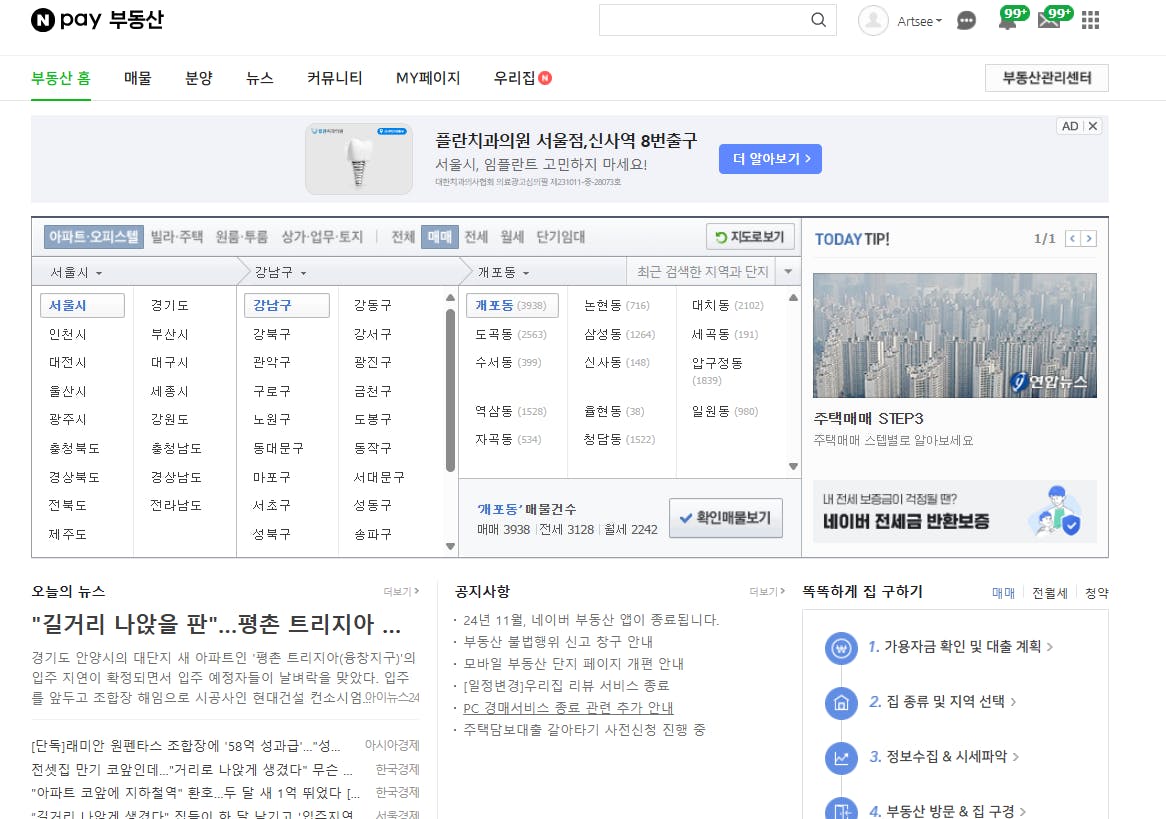Open 더보기 link for 공지사항
Image resolution: width=1166 pixels, height=819 pixels.
tap(767, 591)
